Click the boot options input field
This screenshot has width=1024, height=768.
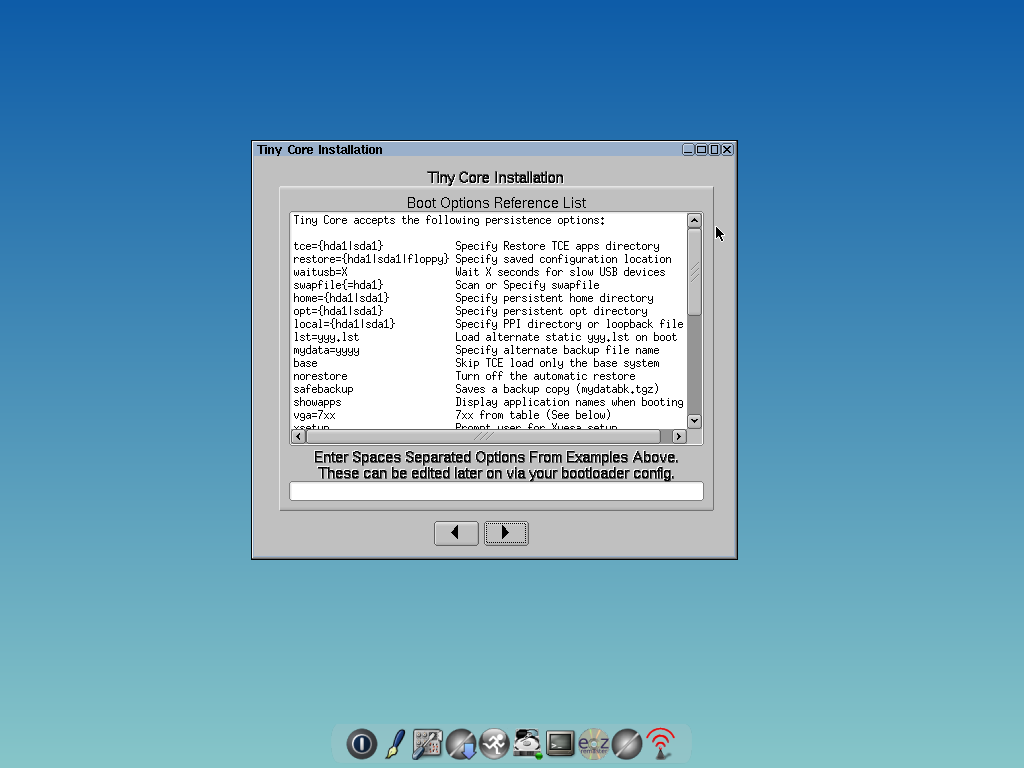(x=496, y=490)
